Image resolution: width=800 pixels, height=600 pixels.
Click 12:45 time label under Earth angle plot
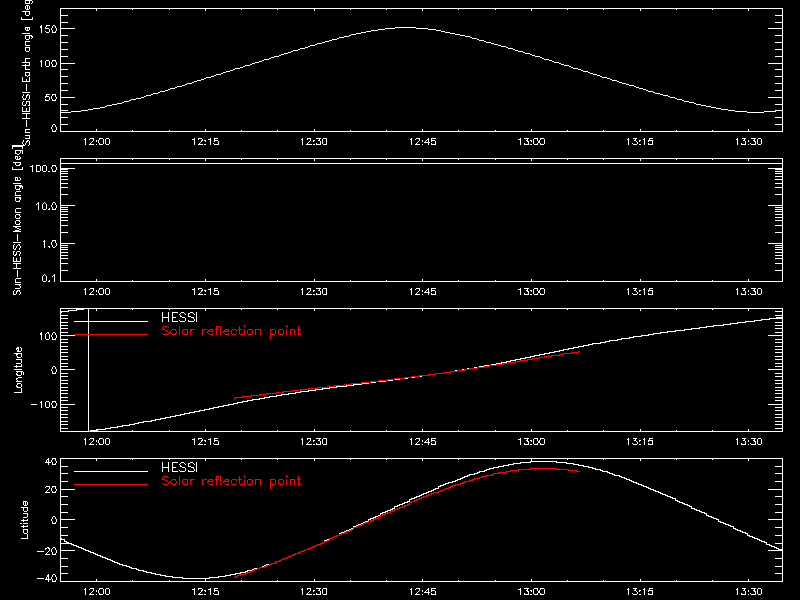(x=422, y=142)
